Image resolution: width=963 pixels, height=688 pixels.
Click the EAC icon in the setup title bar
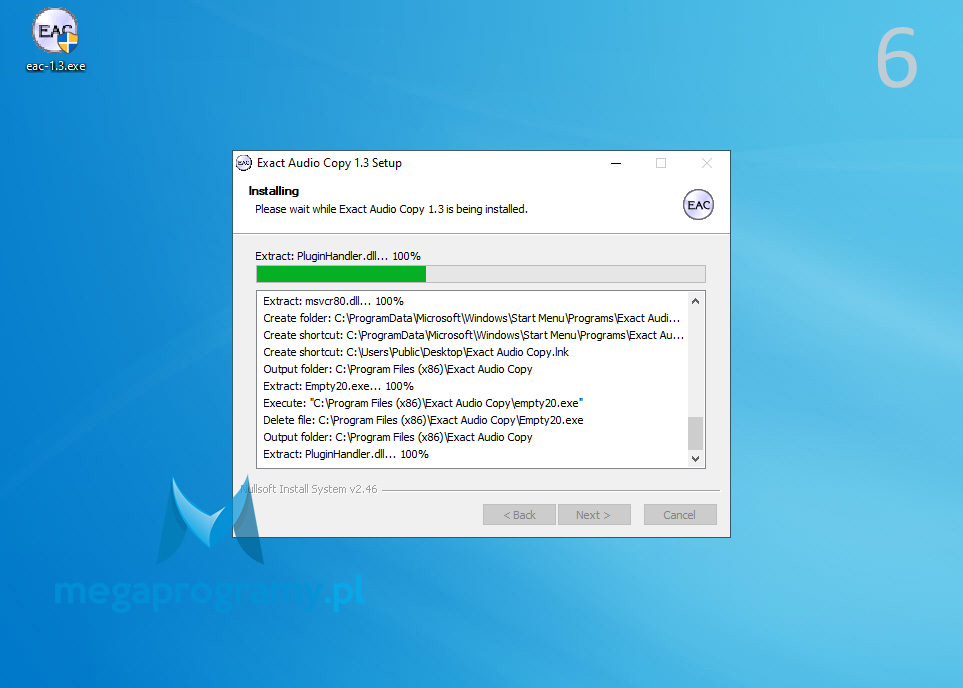244,163
